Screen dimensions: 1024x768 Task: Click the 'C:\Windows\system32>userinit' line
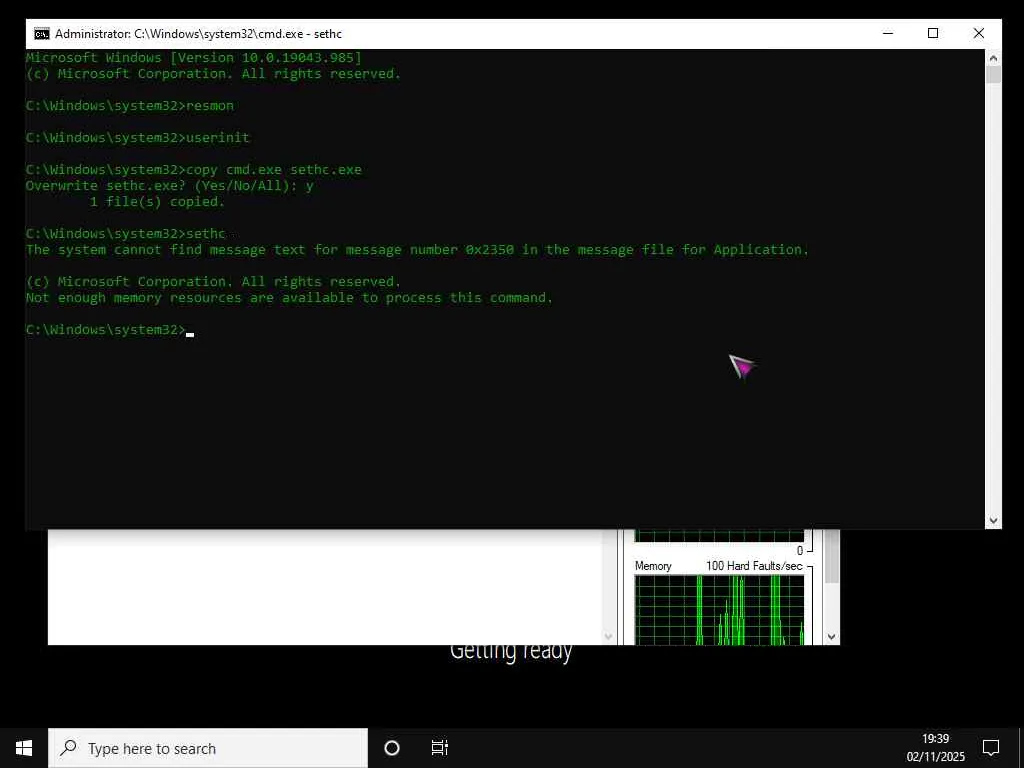[x=137, y=138]
